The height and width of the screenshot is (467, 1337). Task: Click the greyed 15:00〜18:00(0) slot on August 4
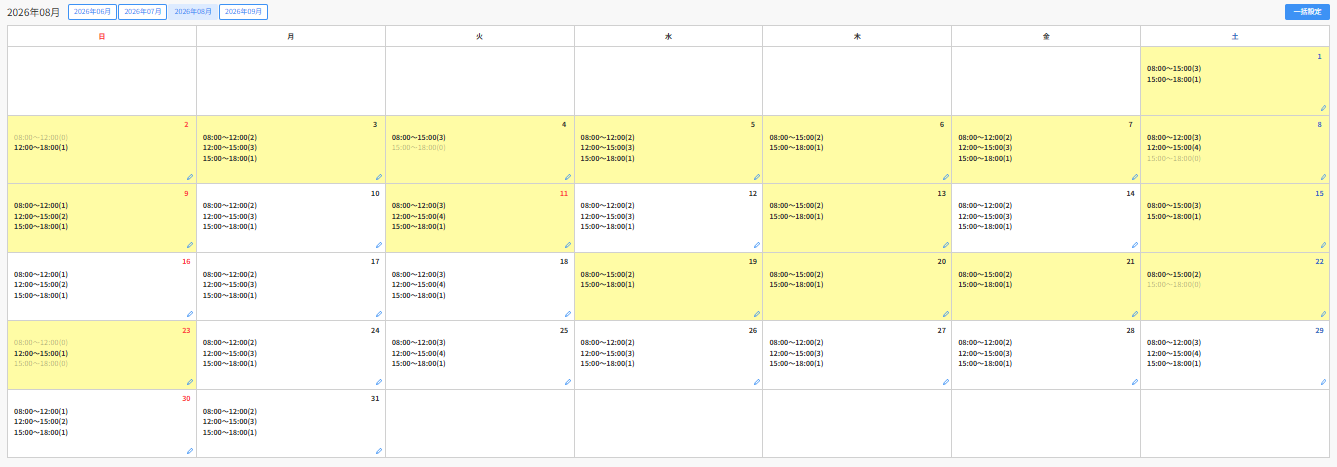point(419,148)
